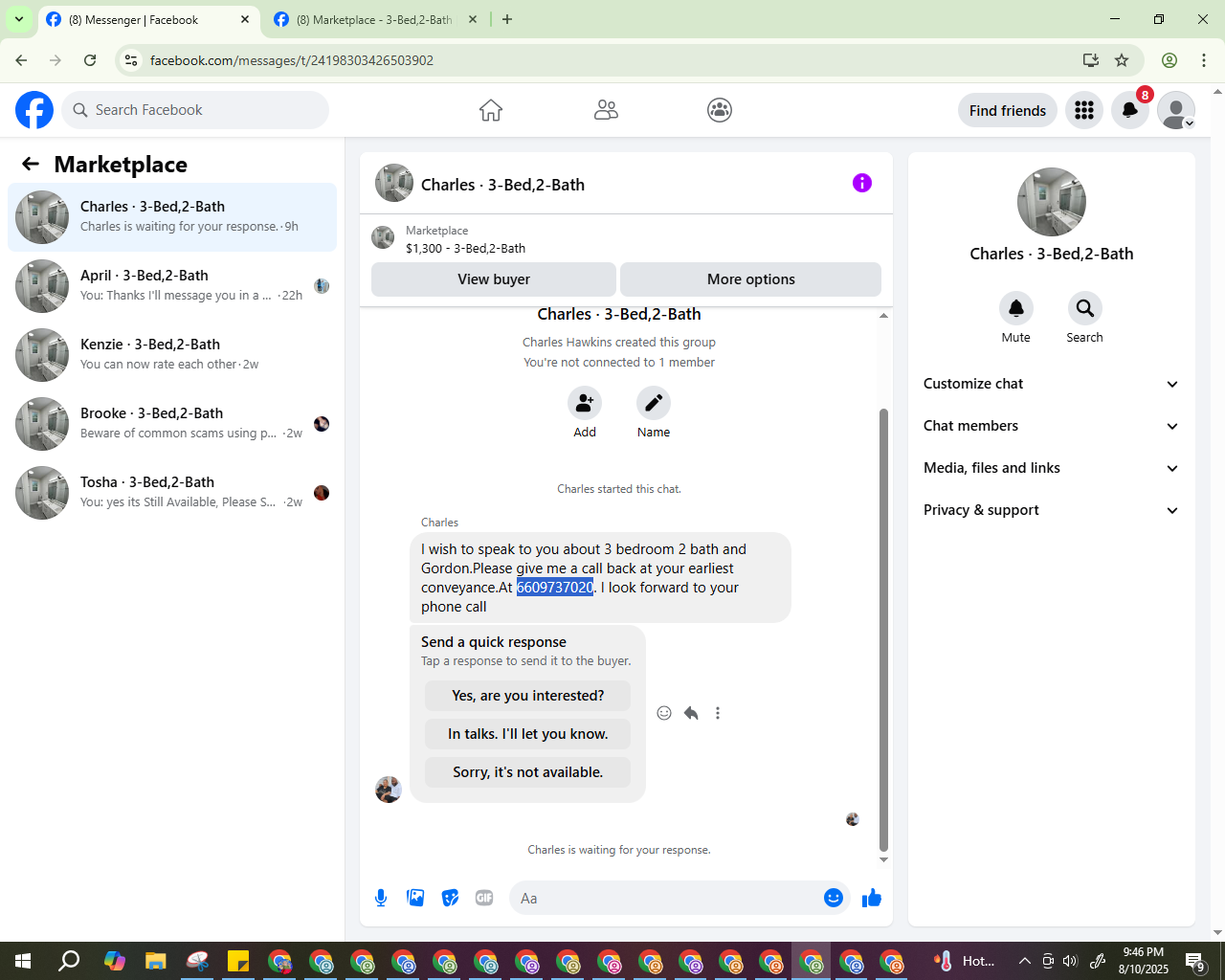1225x980 pixels.
Task: Open Windows Start menu
Action: (x=23, y=961)
